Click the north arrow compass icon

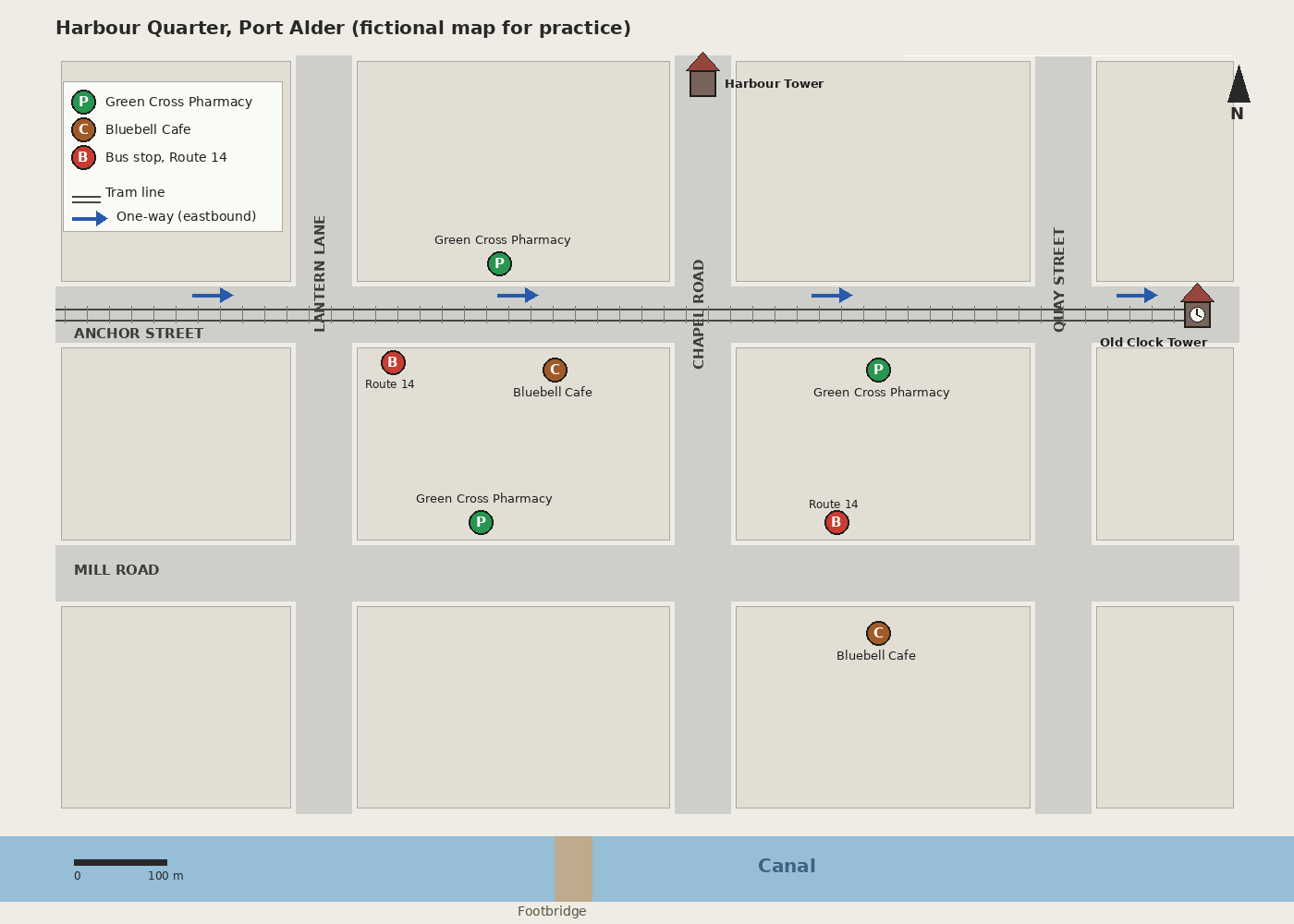pos(1239,84)
